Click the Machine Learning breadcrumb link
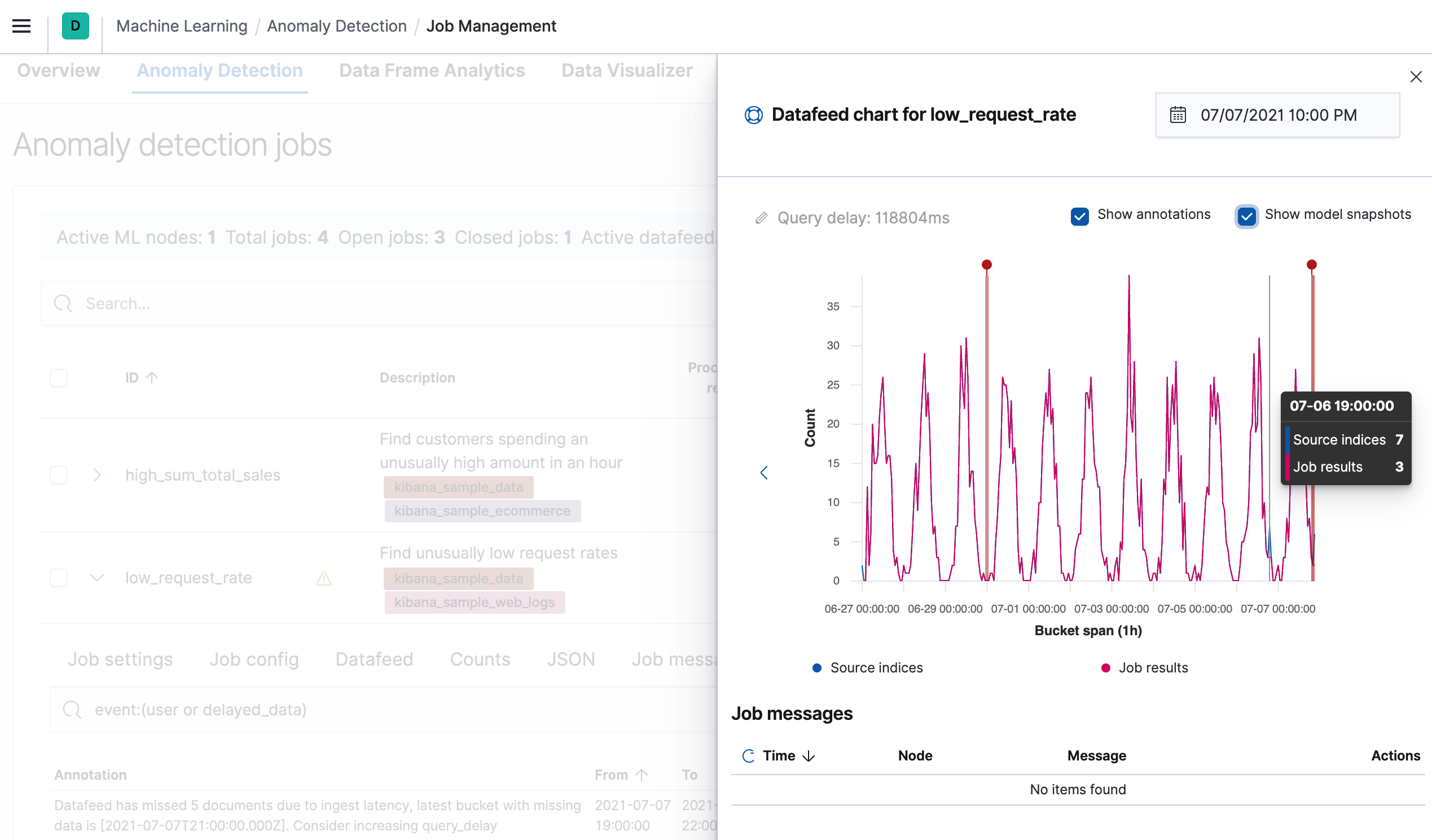 [x=181, y=25]
